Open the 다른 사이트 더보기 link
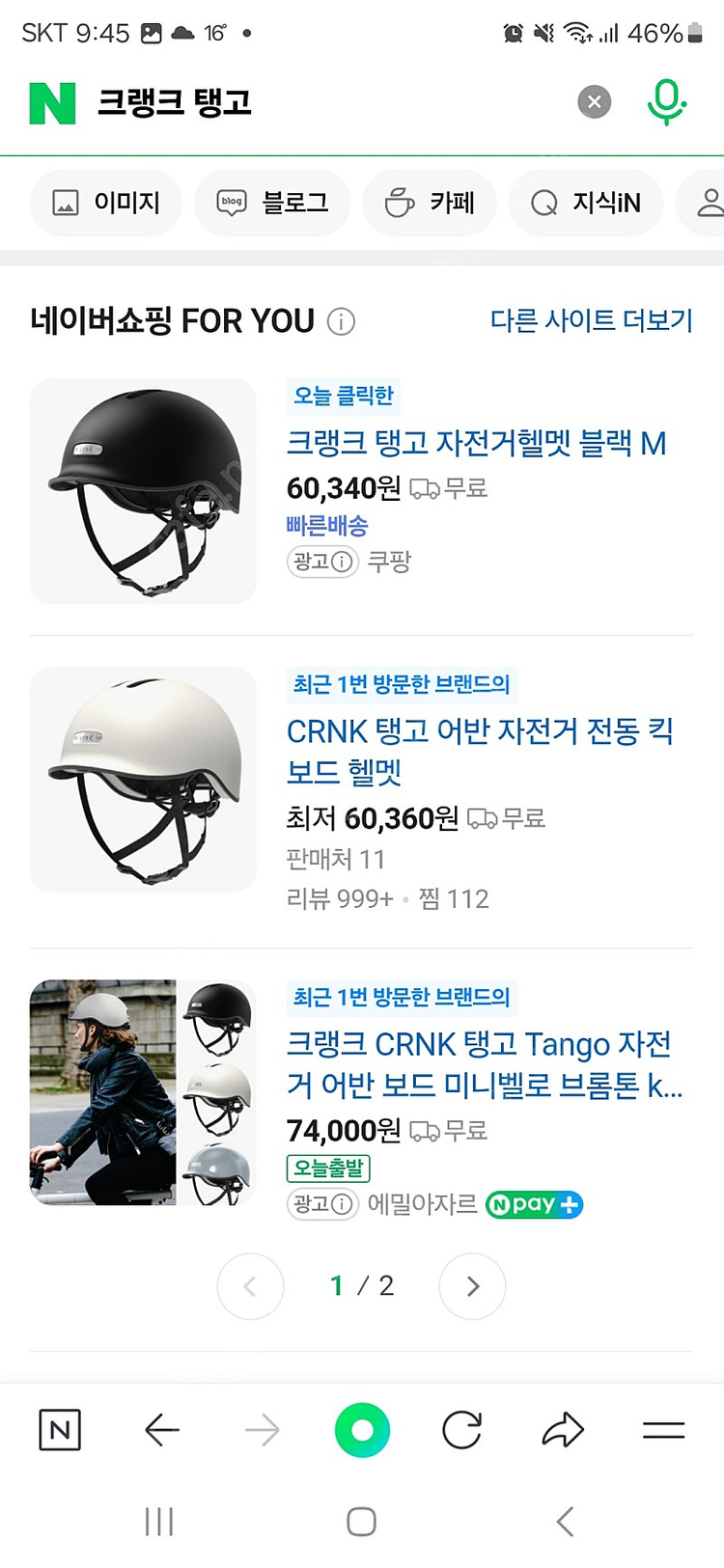Viewport: 724px width, 1568px height. pyautogui.click(x=592, y=320)
